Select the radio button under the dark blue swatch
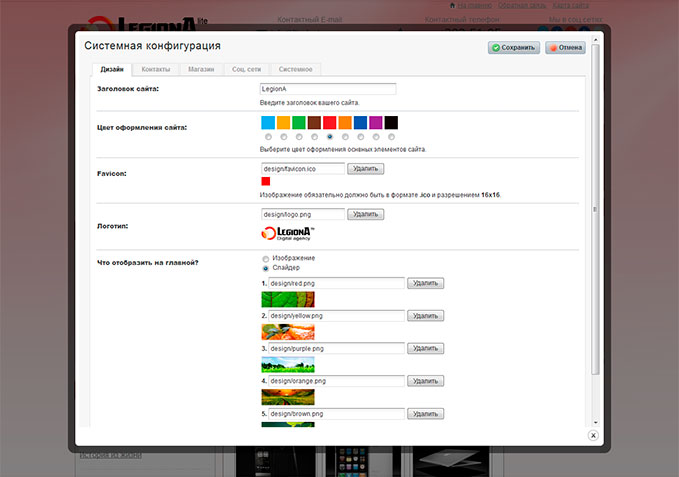Screen dimensions: 679x477 pyautogui.click(x=361, y=137)
